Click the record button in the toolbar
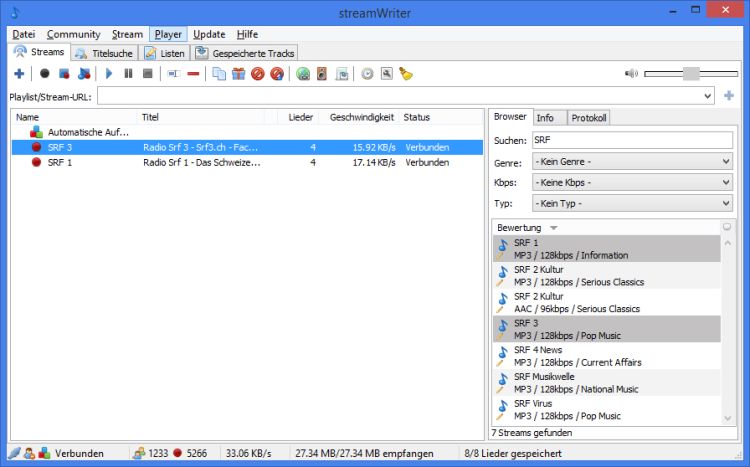Image resolution: width=750 pixels, height=467 pixels. coord(44,74)
